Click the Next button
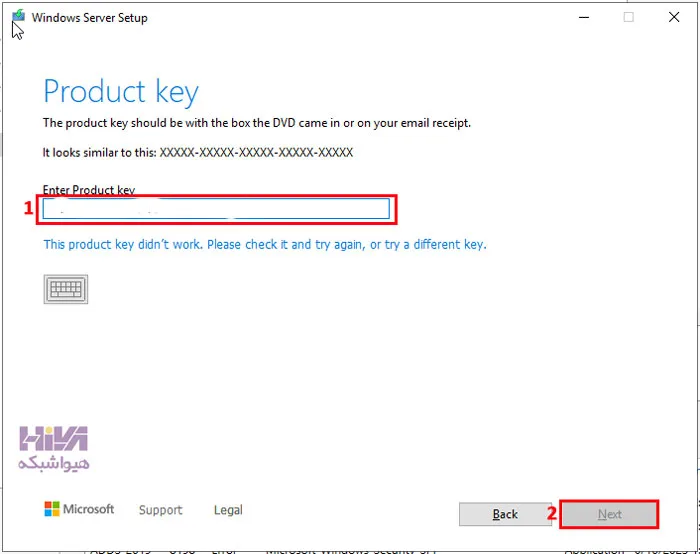Image resolution: width=700 pixels, height=554 pixels. (609, 514)
